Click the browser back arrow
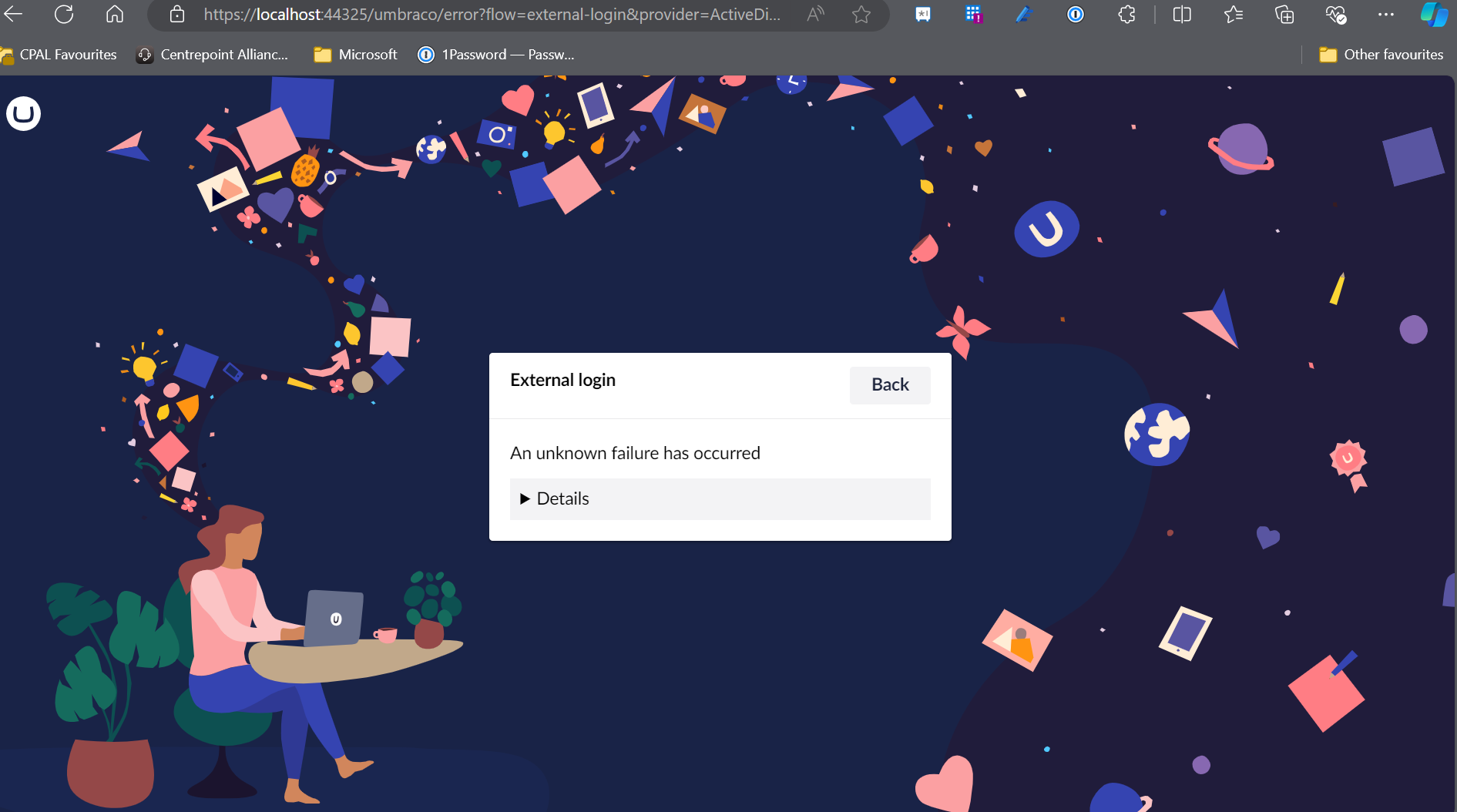This screenshot has width=1457, height=812. point(14,14)
